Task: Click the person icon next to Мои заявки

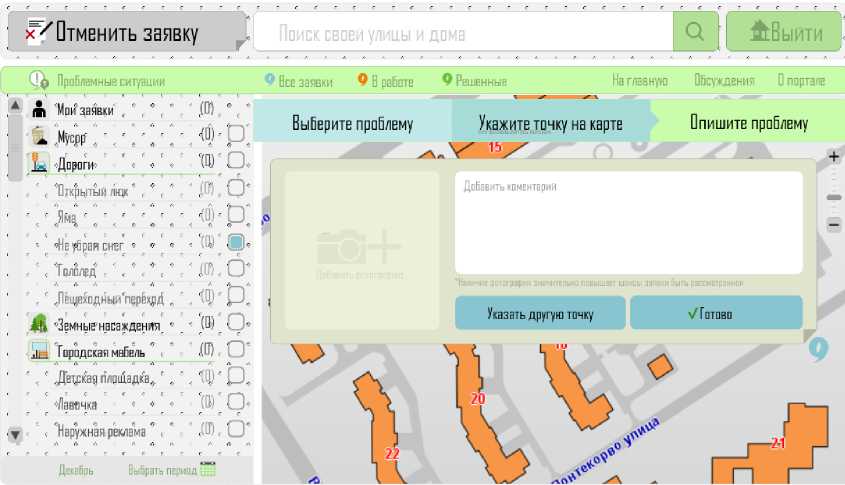Action: [x=39, y=109]
